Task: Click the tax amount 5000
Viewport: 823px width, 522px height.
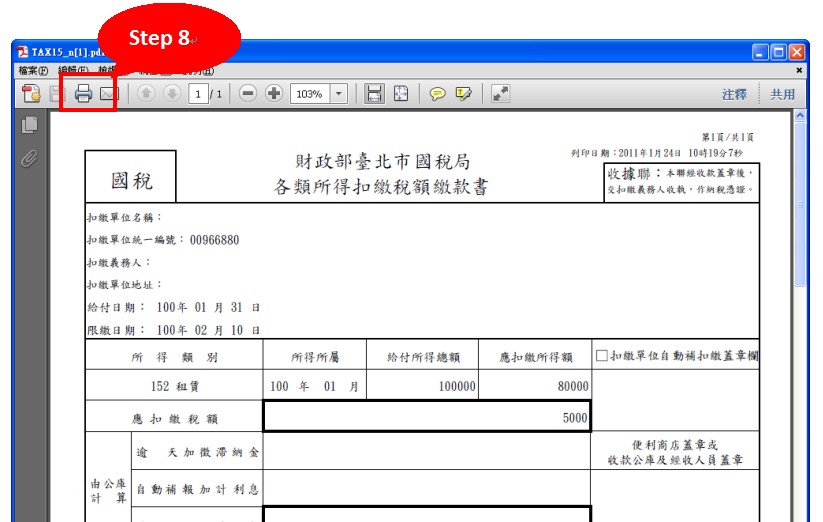Action: tap(575, 418)
